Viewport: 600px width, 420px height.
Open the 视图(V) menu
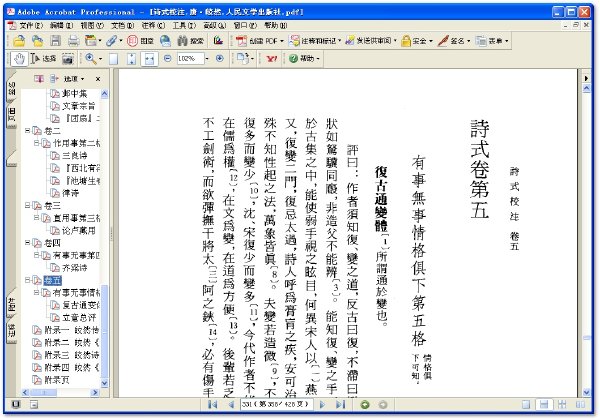[92, 26]
